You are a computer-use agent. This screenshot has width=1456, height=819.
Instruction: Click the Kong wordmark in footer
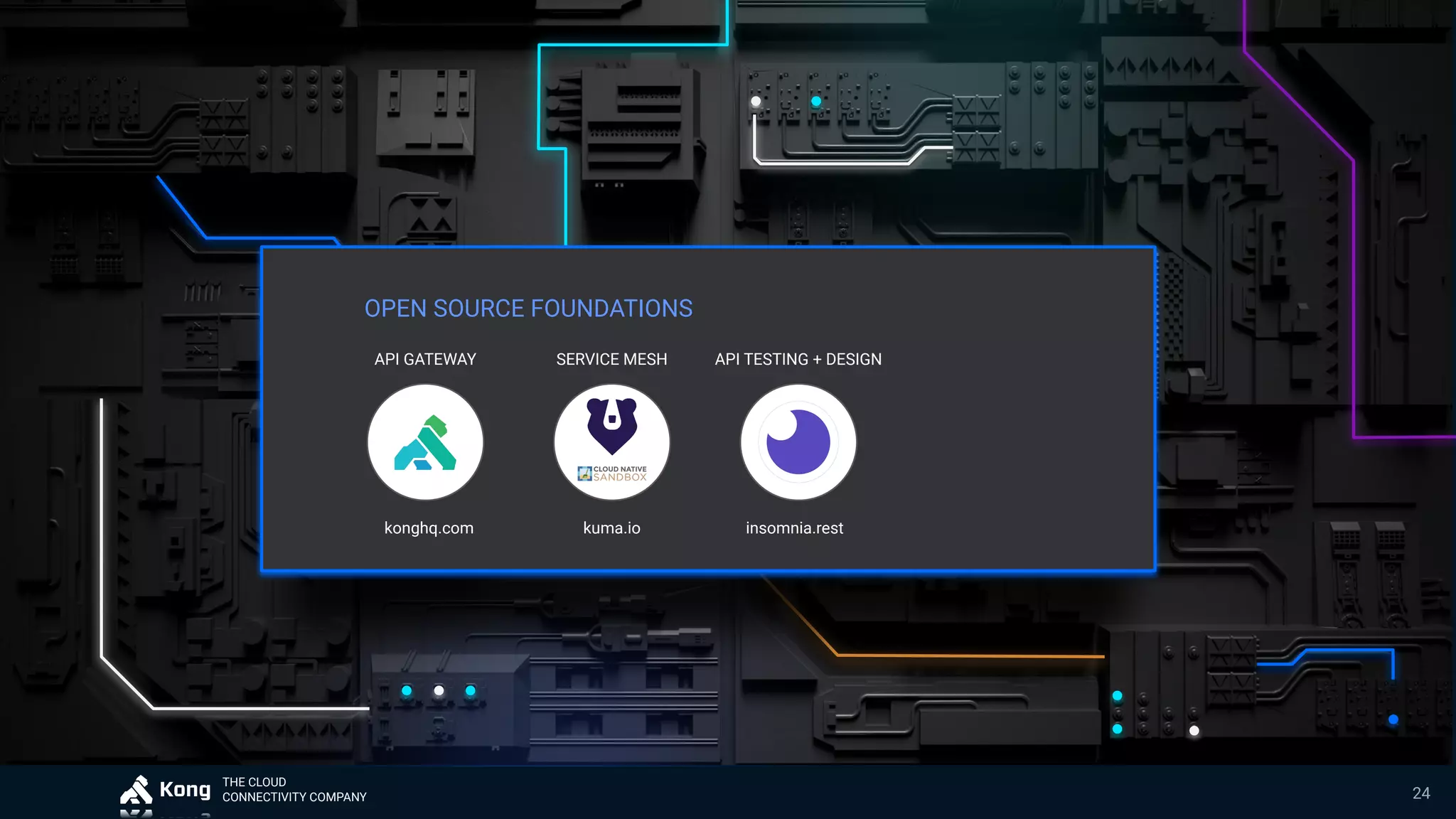tap(185, 789)
